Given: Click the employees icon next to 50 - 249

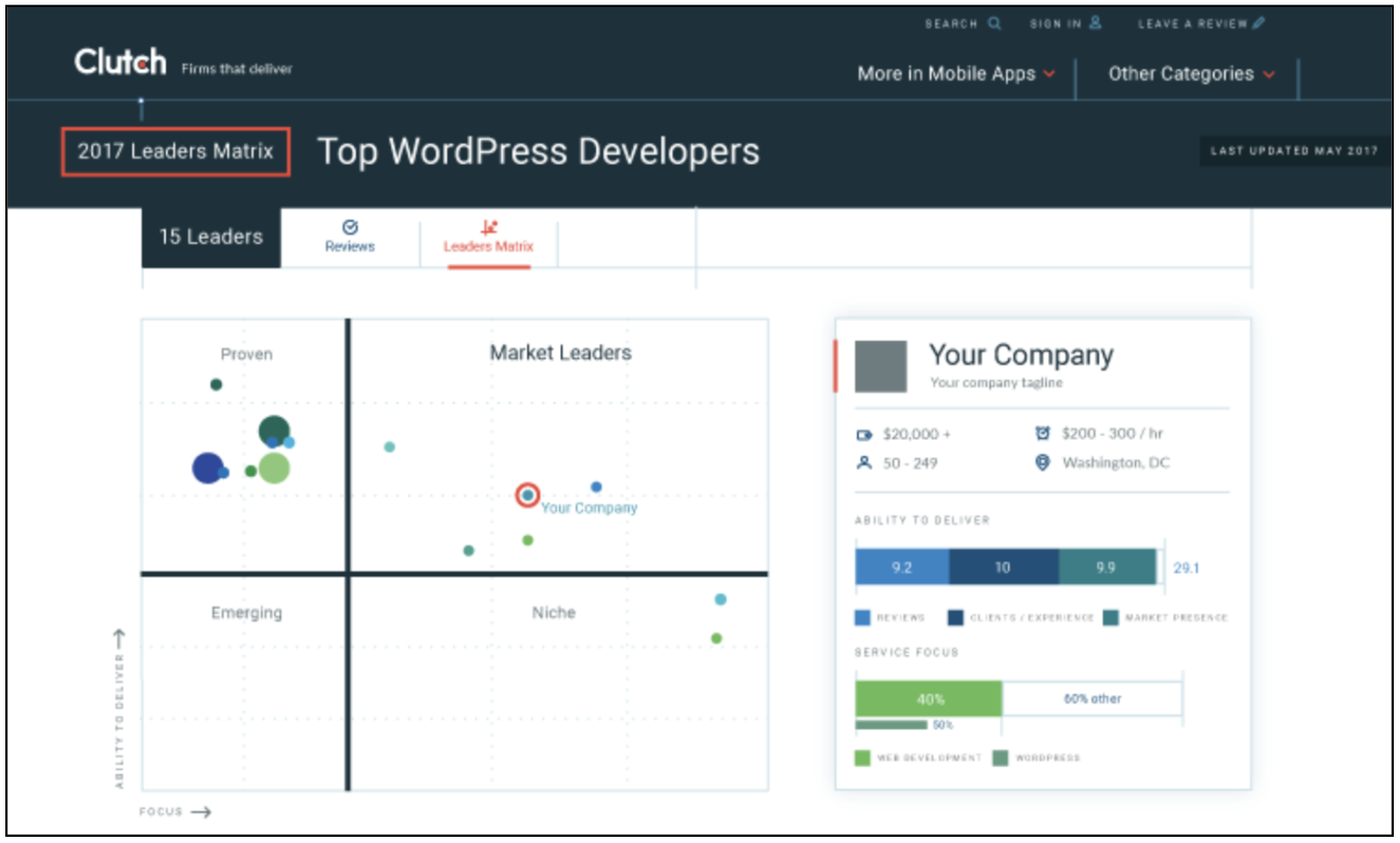Looking at the screenshot, I should tap(864, 462).
